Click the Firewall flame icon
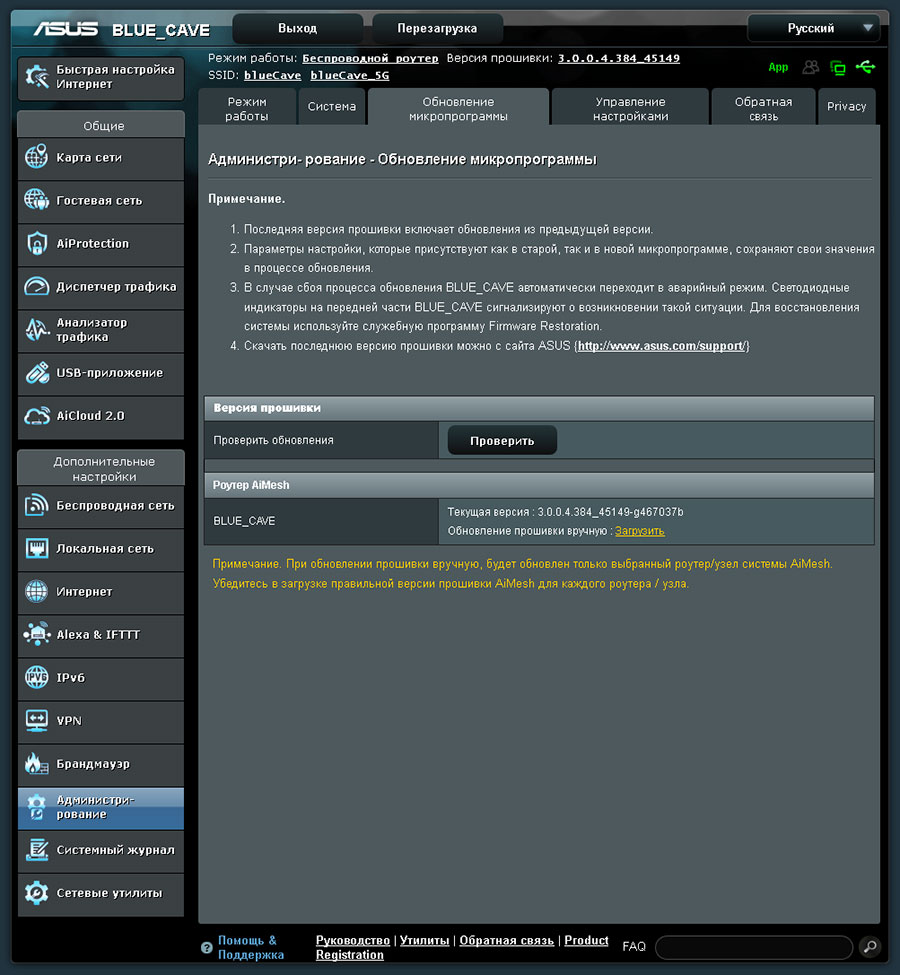This screenshot has width=900, height=975. (37, 764)
